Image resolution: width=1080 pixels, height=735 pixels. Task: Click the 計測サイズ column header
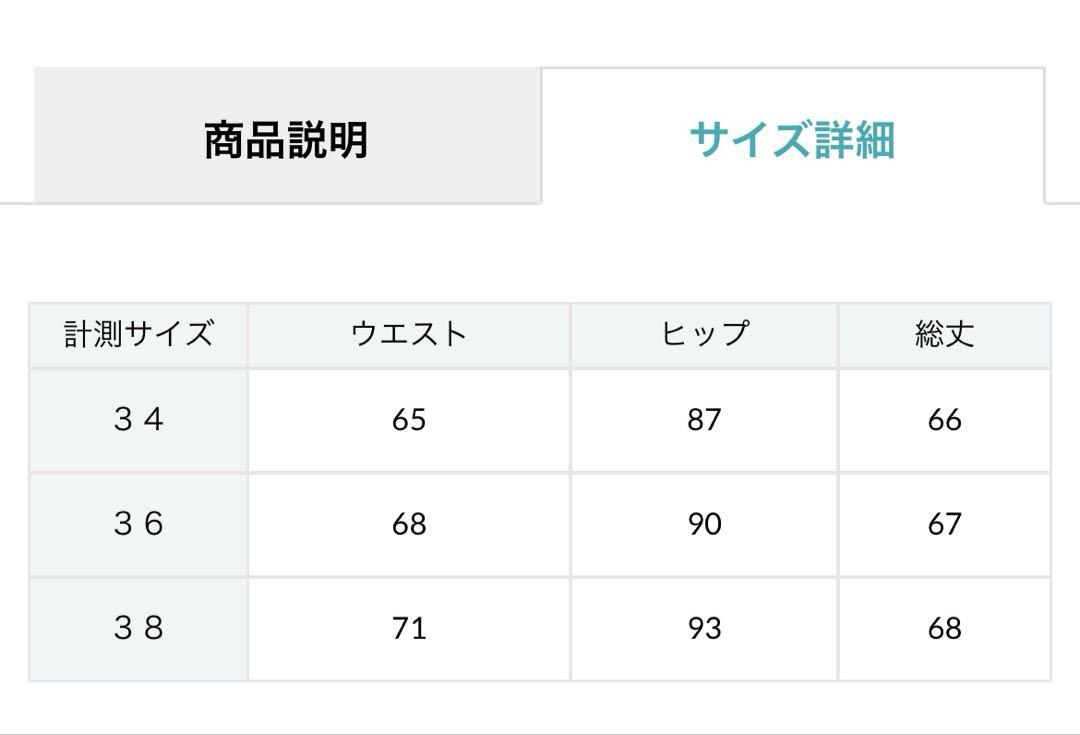[x=138, y=335]
